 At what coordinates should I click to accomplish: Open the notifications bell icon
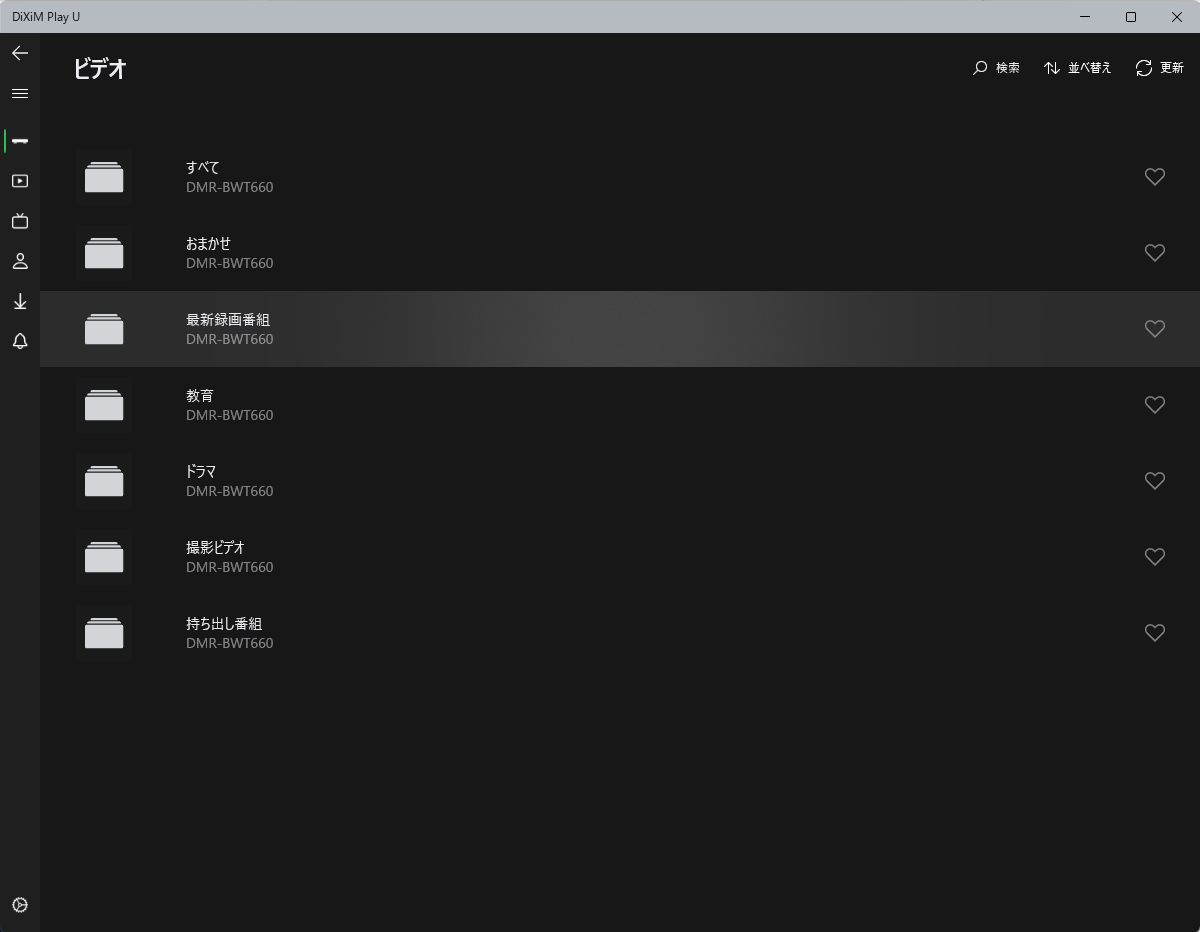(x=20, y=342)
